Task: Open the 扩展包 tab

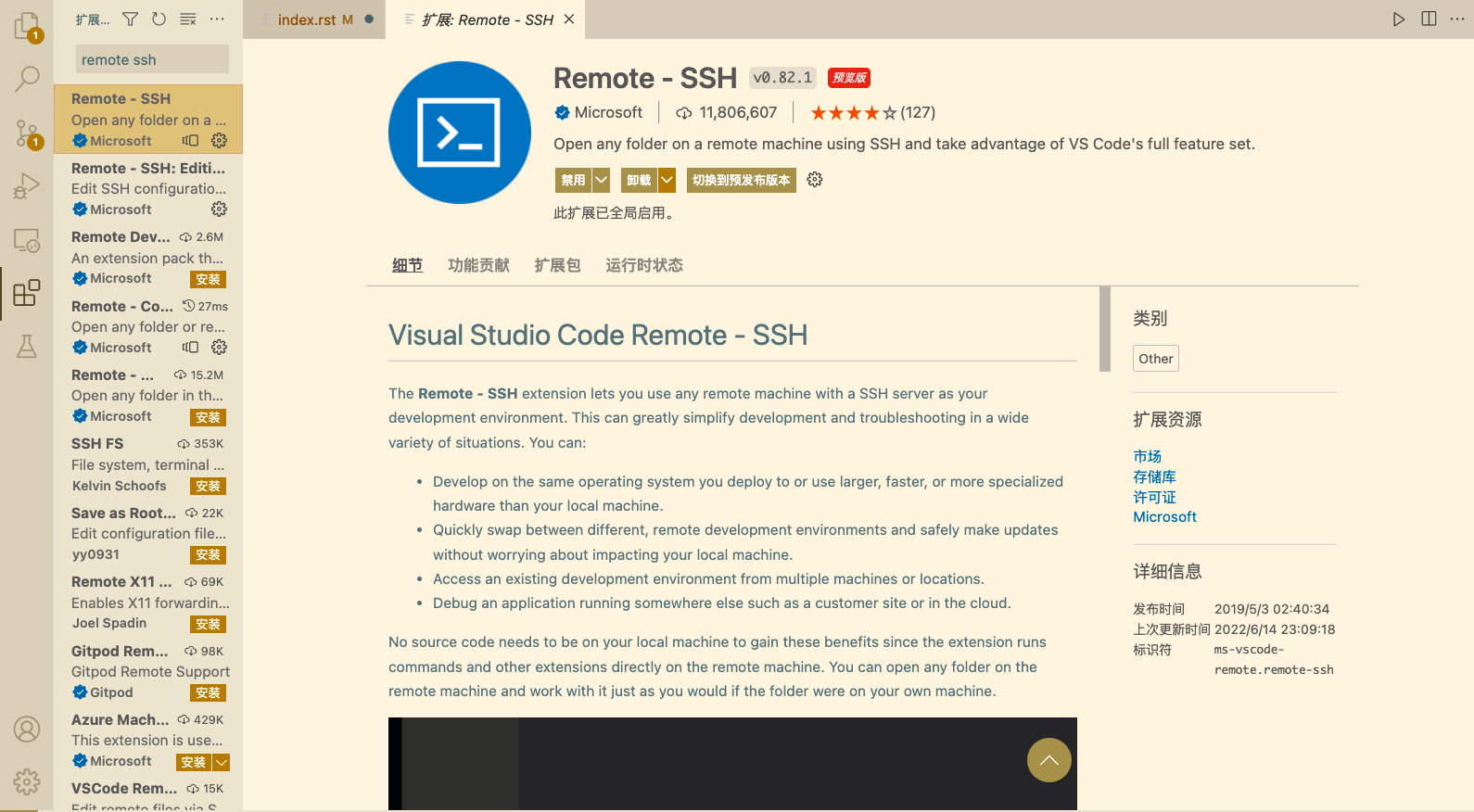Action: pyautogui.click(x=557, y=265)
